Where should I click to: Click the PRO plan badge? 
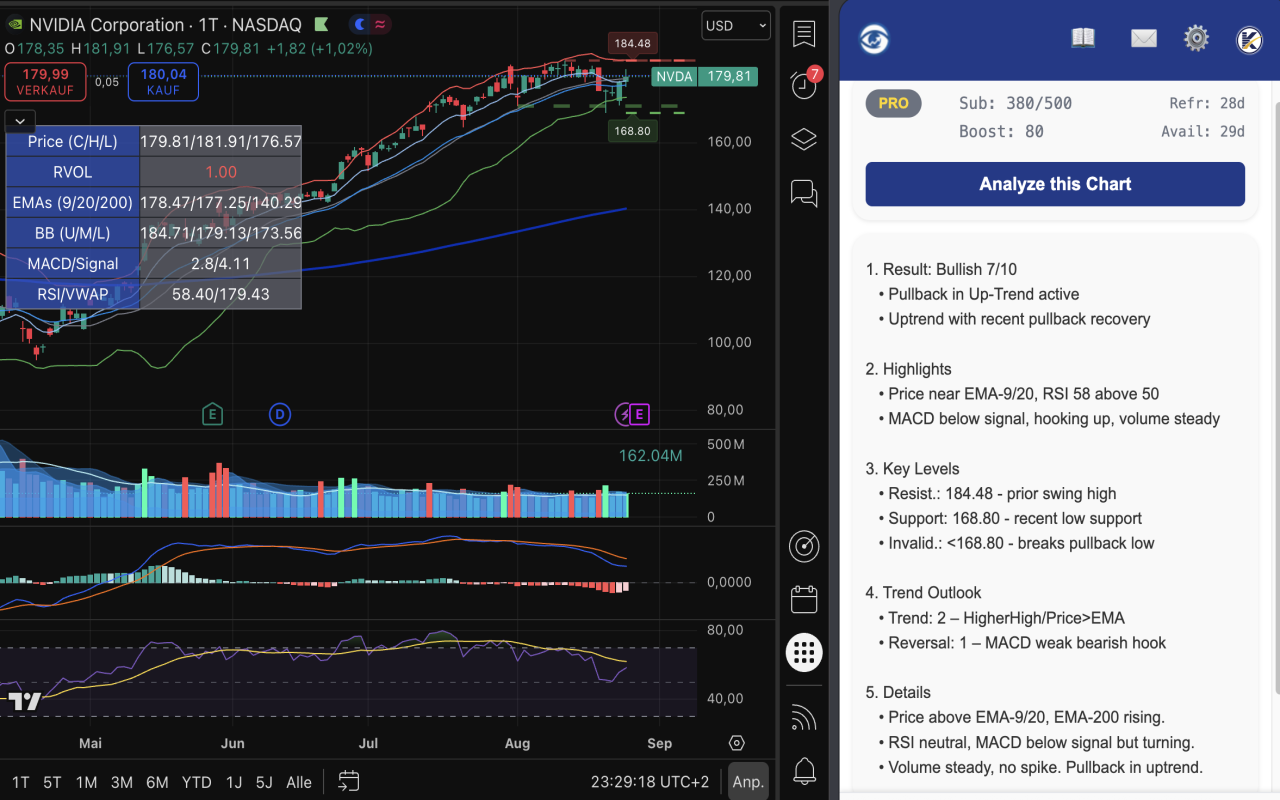pos(893,103)
